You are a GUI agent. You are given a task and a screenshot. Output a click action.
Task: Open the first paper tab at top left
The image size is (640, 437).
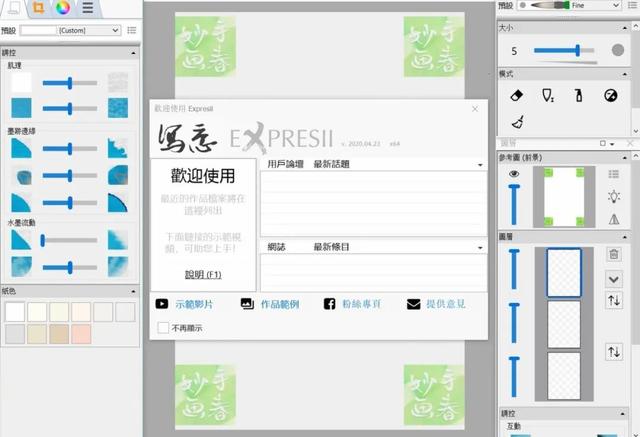(14, 7)
